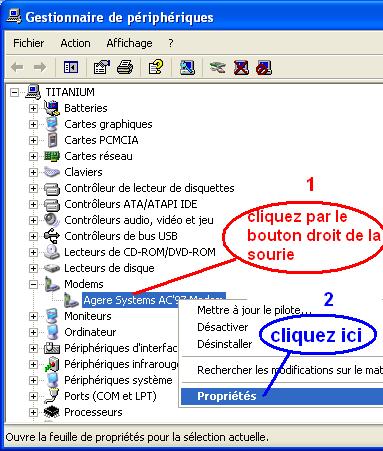Expand the Processeurs node
The width and height of the screenshot is (383, 451).
coord(33,412)
